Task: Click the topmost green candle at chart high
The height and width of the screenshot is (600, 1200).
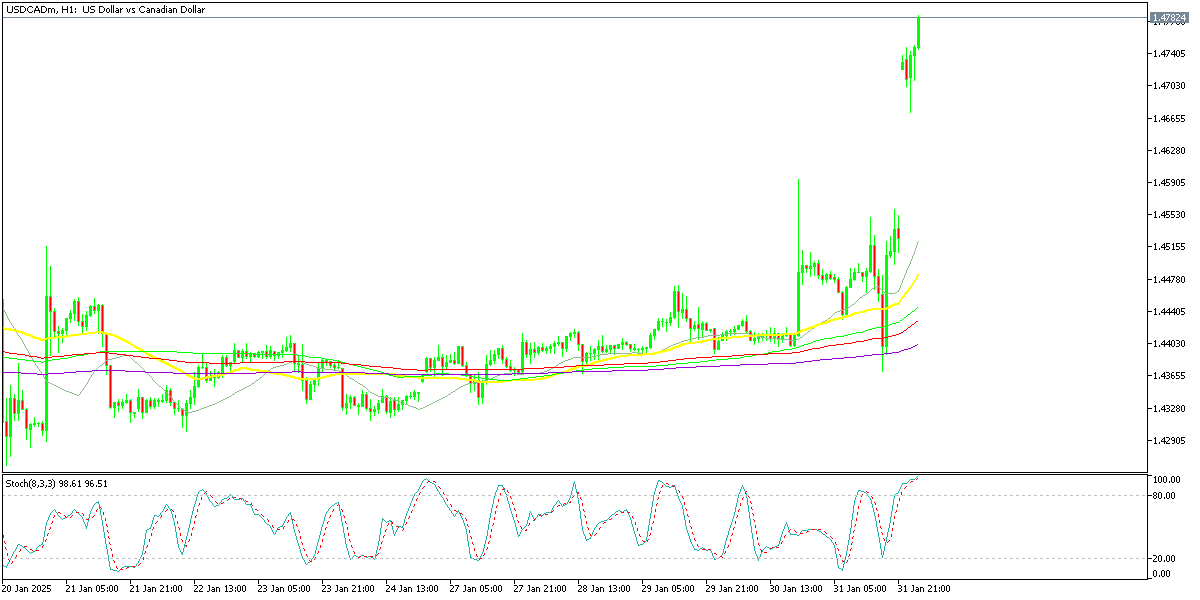Action: click(x=918, y=32)
